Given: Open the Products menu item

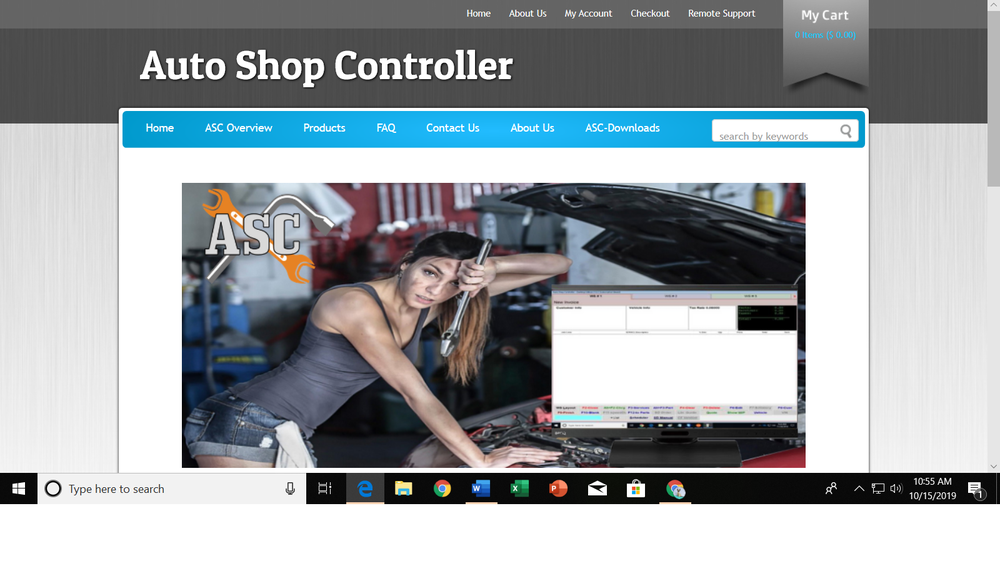Looking at the screenshot, I should [x=324, y=128].
